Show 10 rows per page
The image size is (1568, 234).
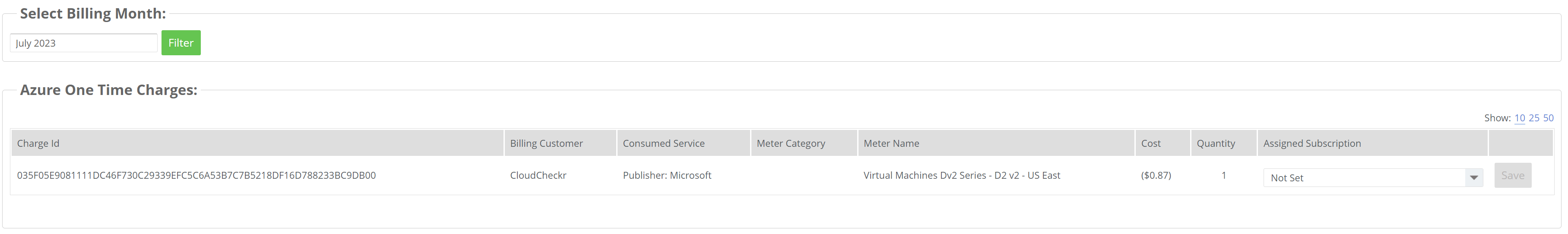(1519, 118)
